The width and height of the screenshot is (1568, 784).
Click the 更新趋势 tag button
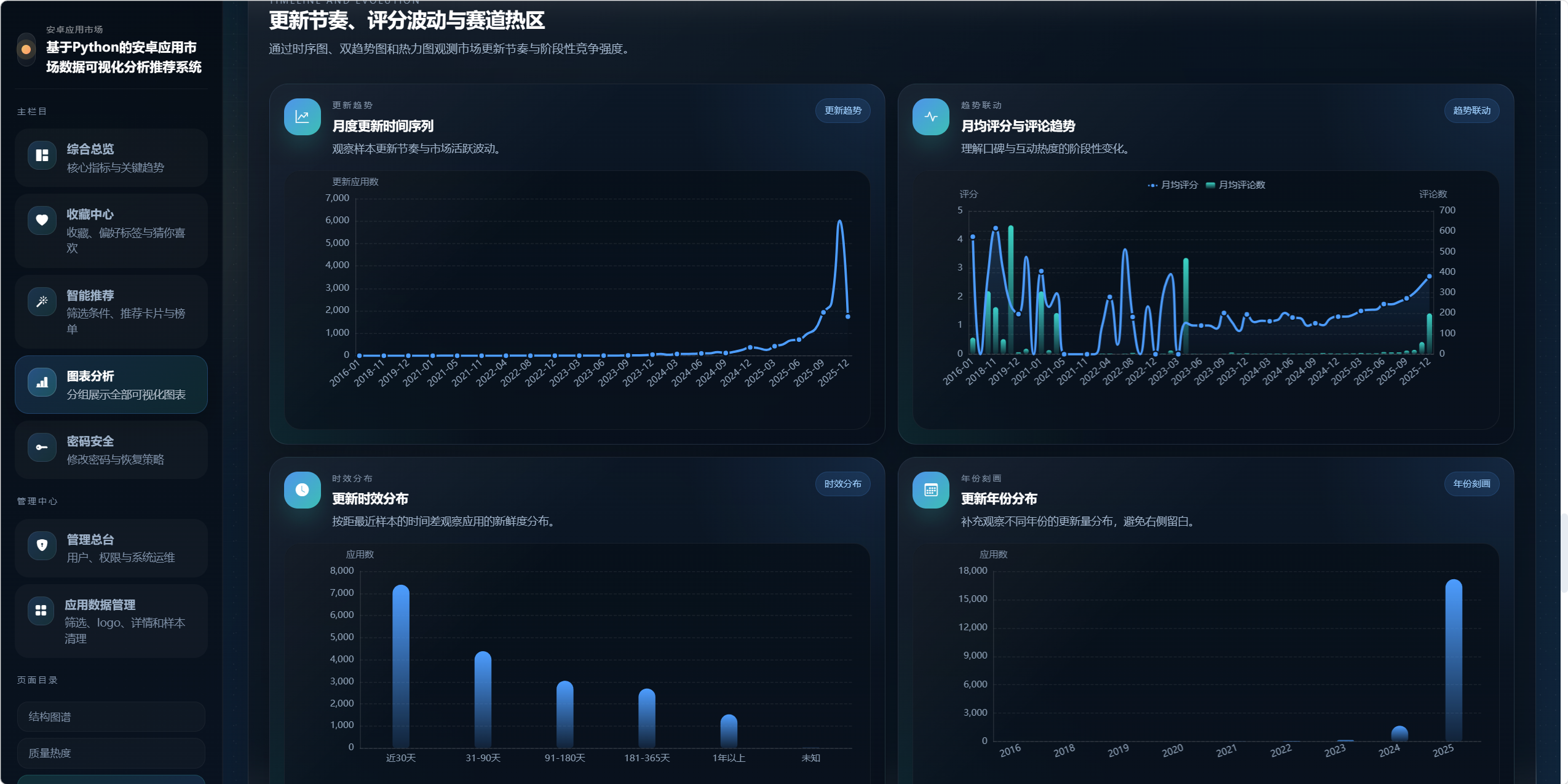point(842,111)
